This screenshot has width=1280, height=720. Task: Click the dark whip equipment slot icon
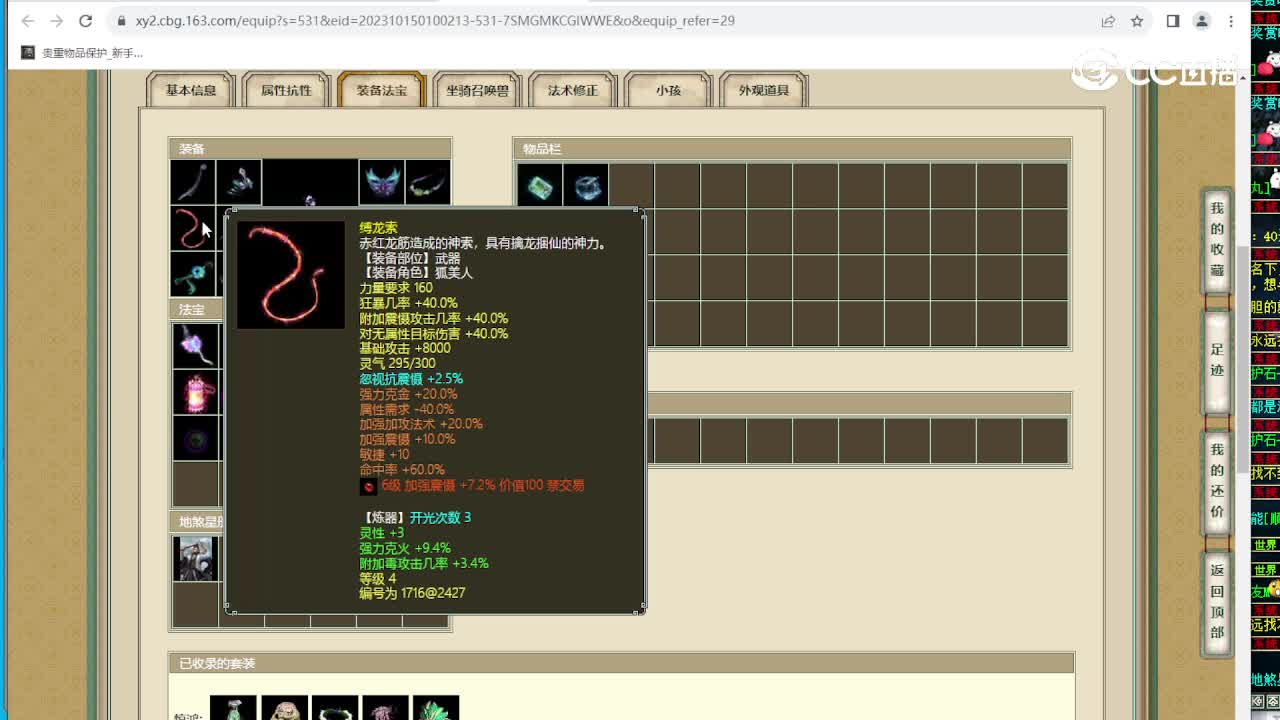tap(192, 182)
